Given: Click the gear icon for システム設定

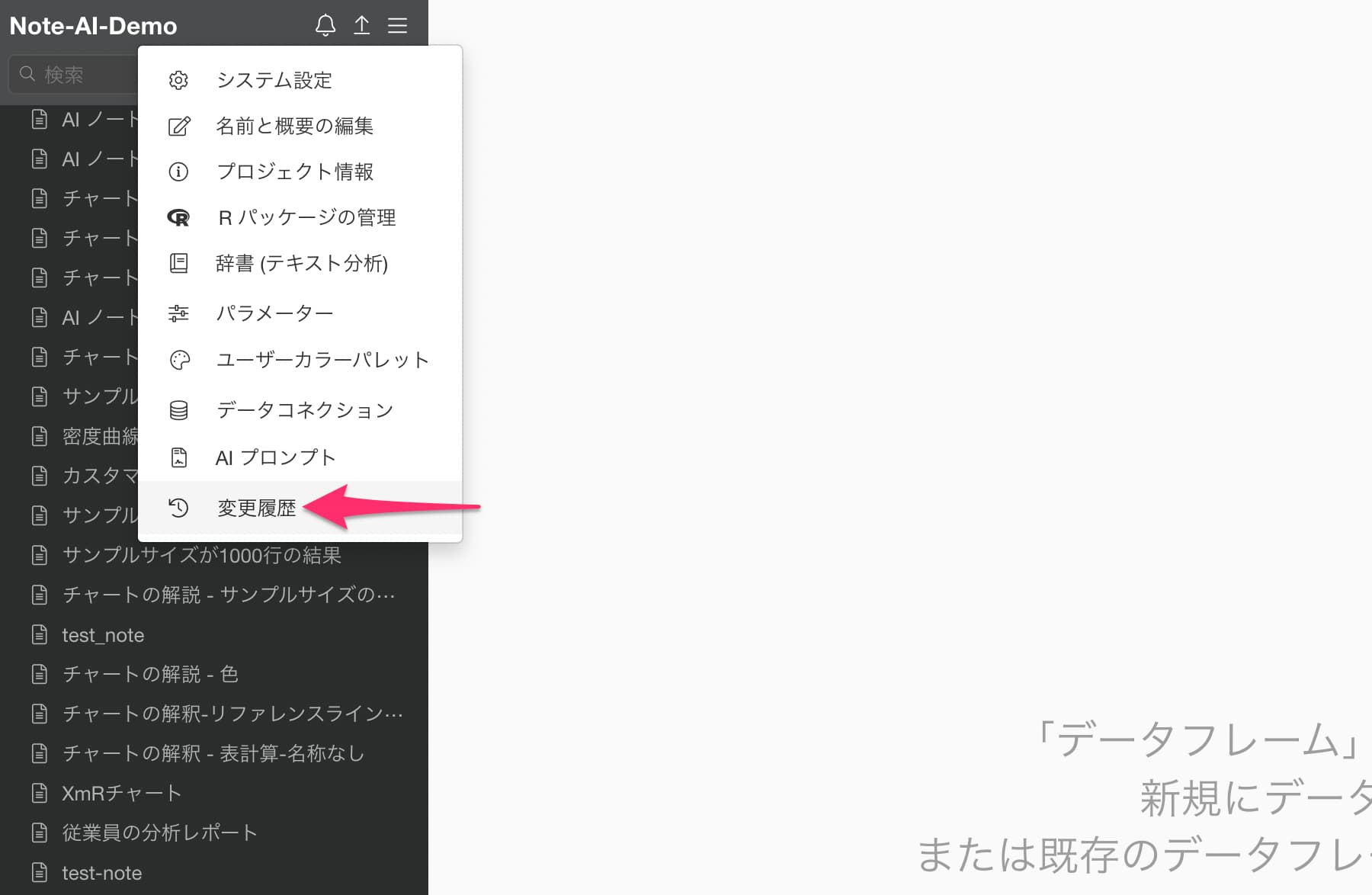Looking at the screenshot, I should [x=178, y=80].
